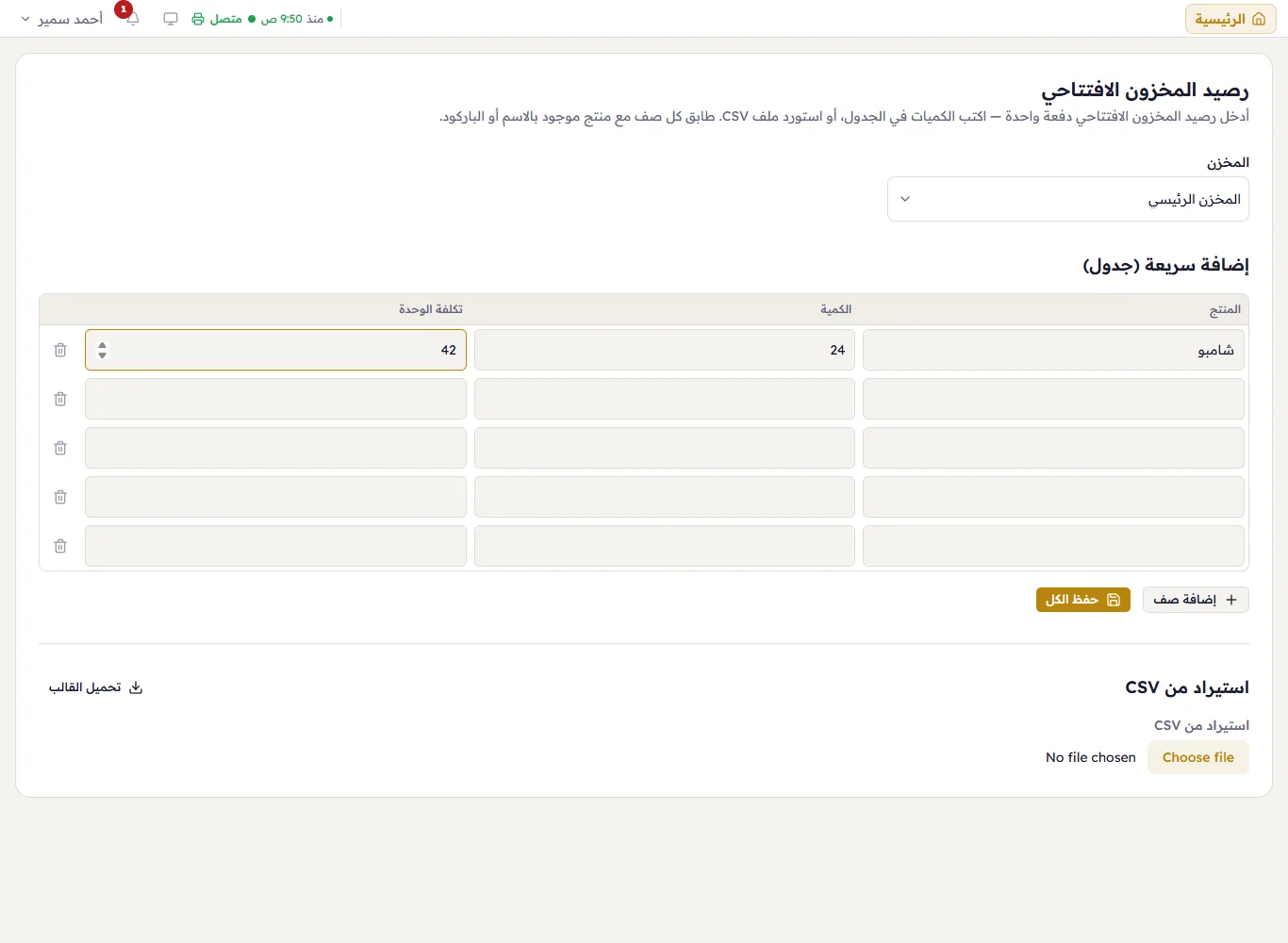
Task: Add a new row with إضافة صف
Action: 1196,600
